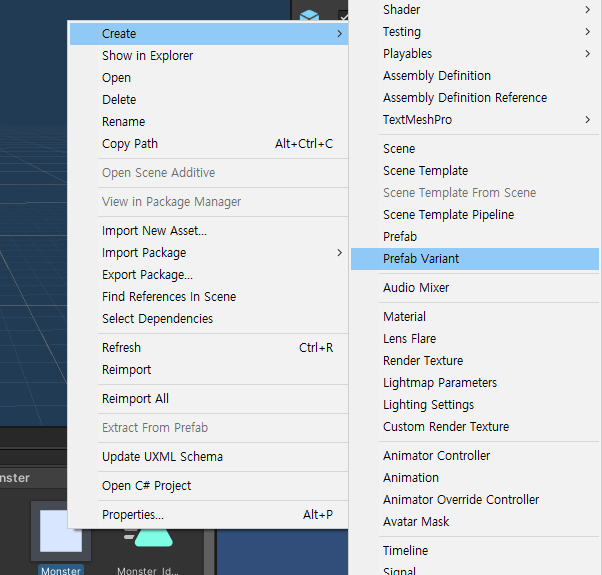Create a Prefab Variant
The height and width of the screenshot is (575, 602).
[475, 259]
